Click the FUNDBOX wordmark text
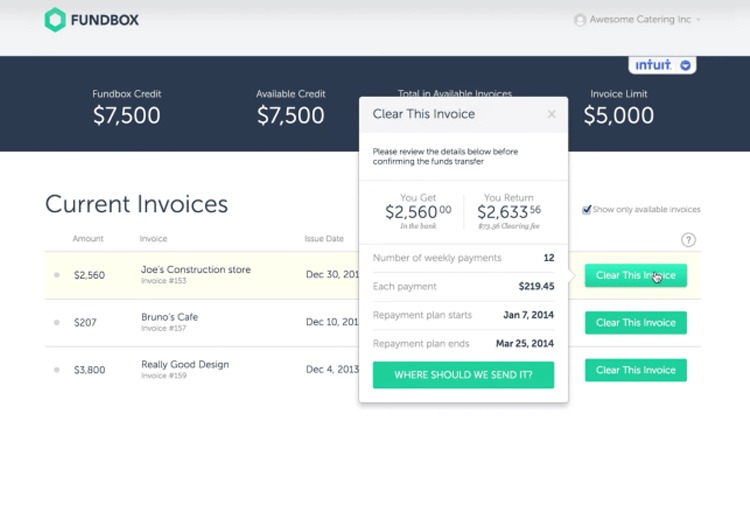 coord(105,20)
